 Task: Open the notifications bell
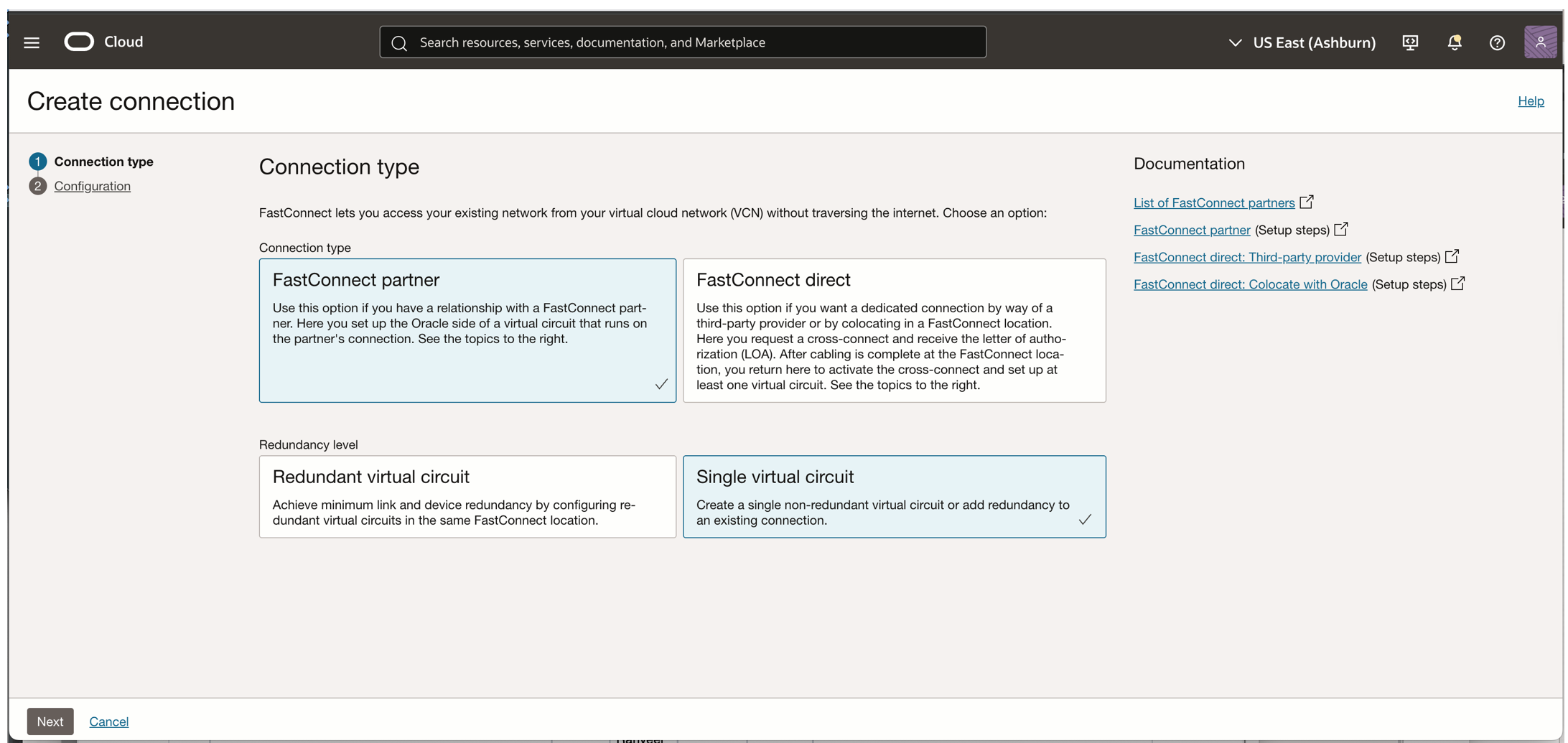coord(1454,42)
